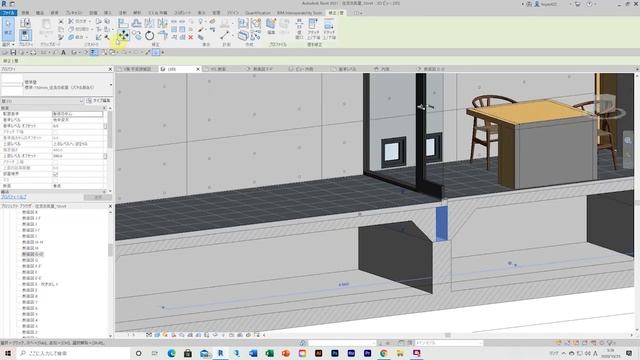Open Microsoft Edge from taskbar
Screen dimensions: 640x360
tap(171, 353)
